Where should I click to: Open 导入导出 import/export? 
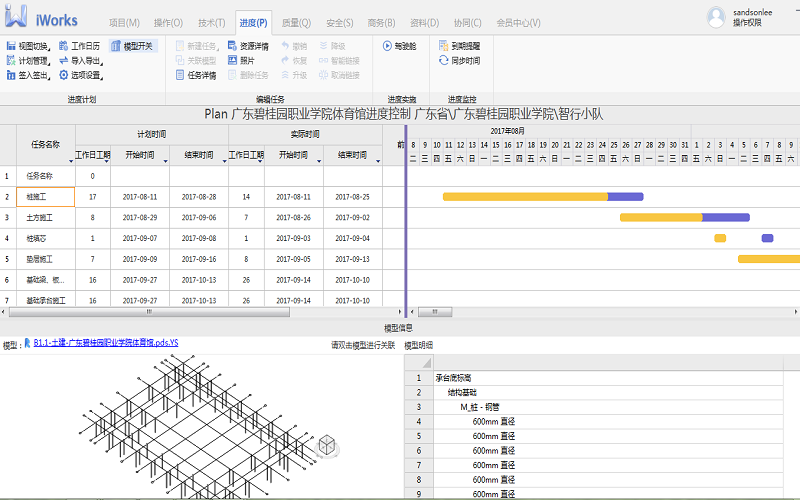coord(81,61)
